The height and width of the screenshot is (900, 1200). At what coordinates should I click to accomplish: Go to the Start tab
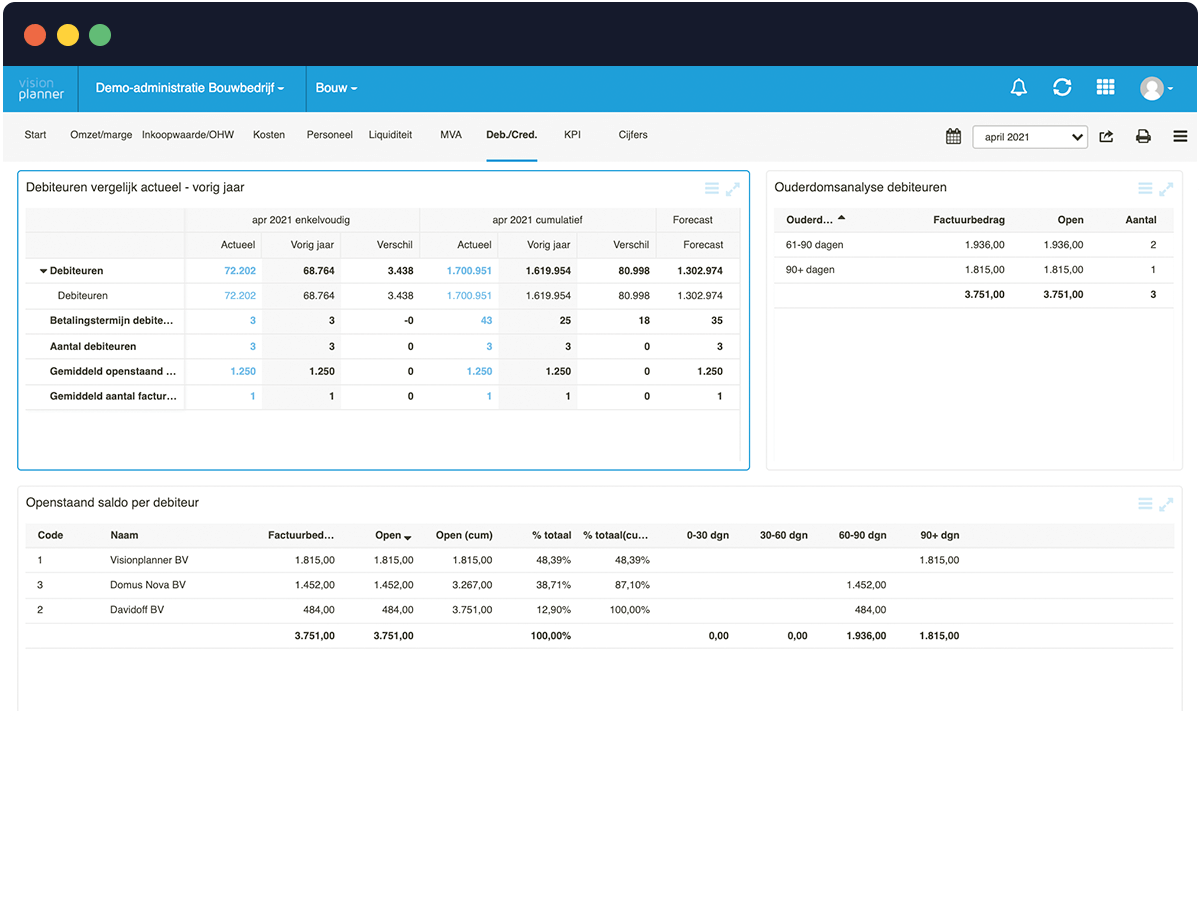(36, 135)
